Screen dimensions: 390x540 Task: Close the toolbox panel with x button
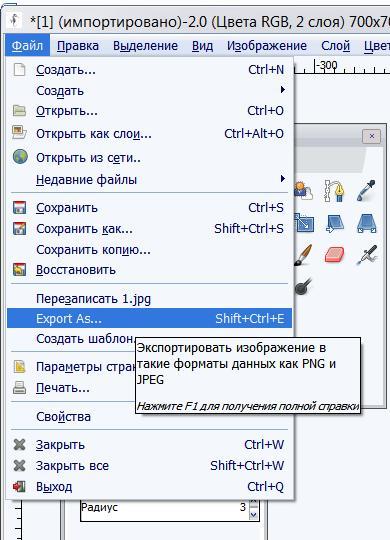click(x=371, y=136)
